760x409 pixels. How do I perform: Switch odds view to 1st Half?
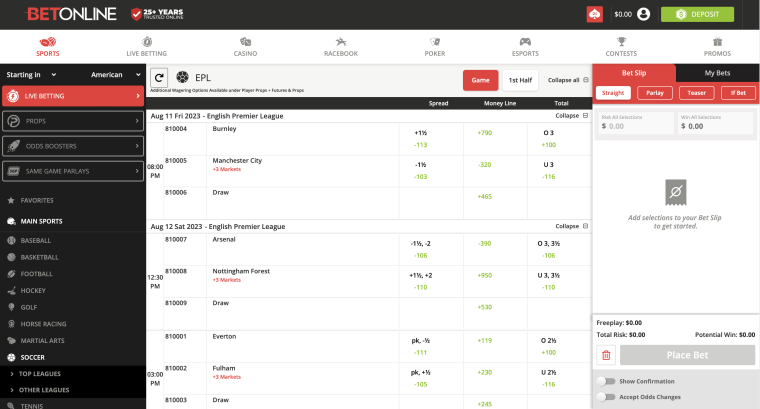click(520, 80)
